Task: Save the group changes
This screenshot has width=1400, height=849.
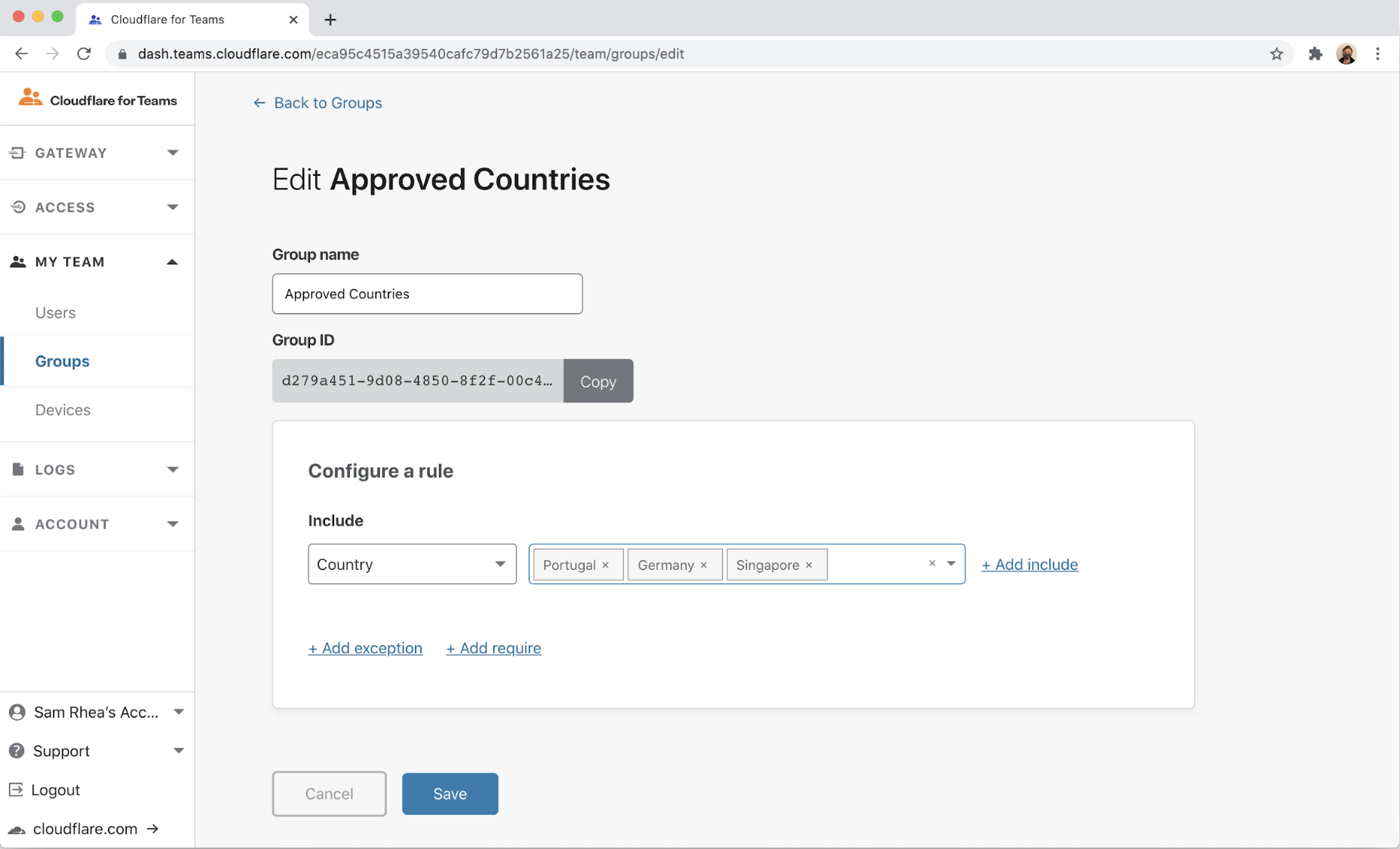Action: point(450,794)
